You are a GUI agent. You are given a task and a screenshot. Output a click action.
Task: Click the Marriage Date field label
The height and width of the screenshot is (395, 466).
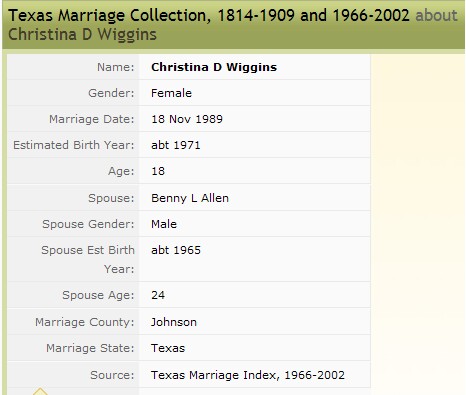click(92, 119)
